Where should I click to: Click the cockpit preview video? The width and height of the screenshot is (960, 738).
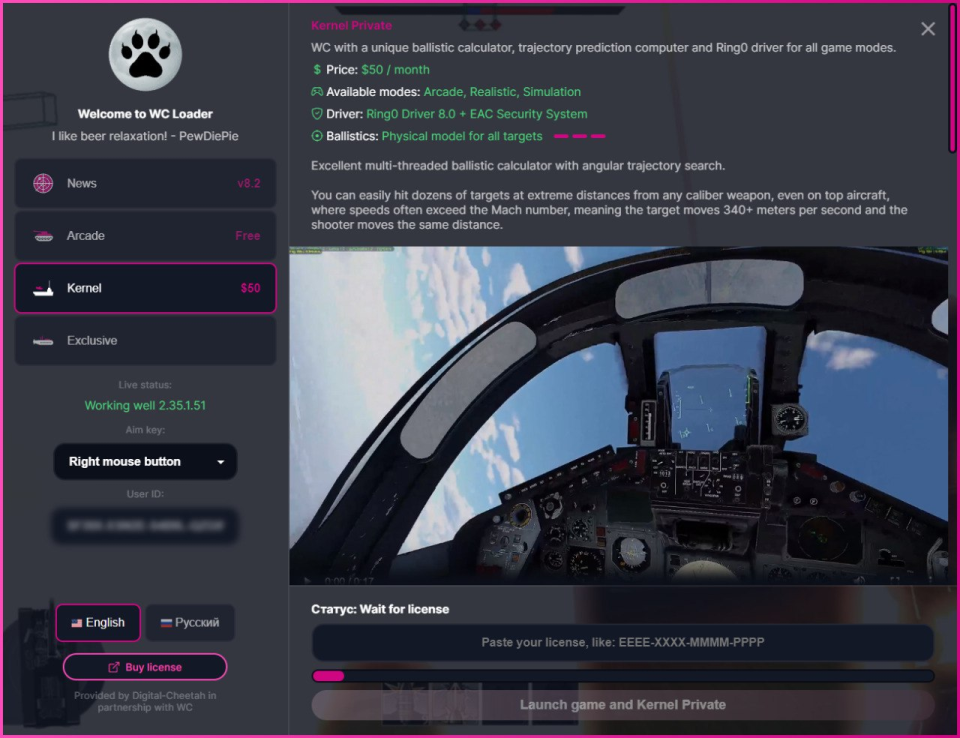pos(618,416)
